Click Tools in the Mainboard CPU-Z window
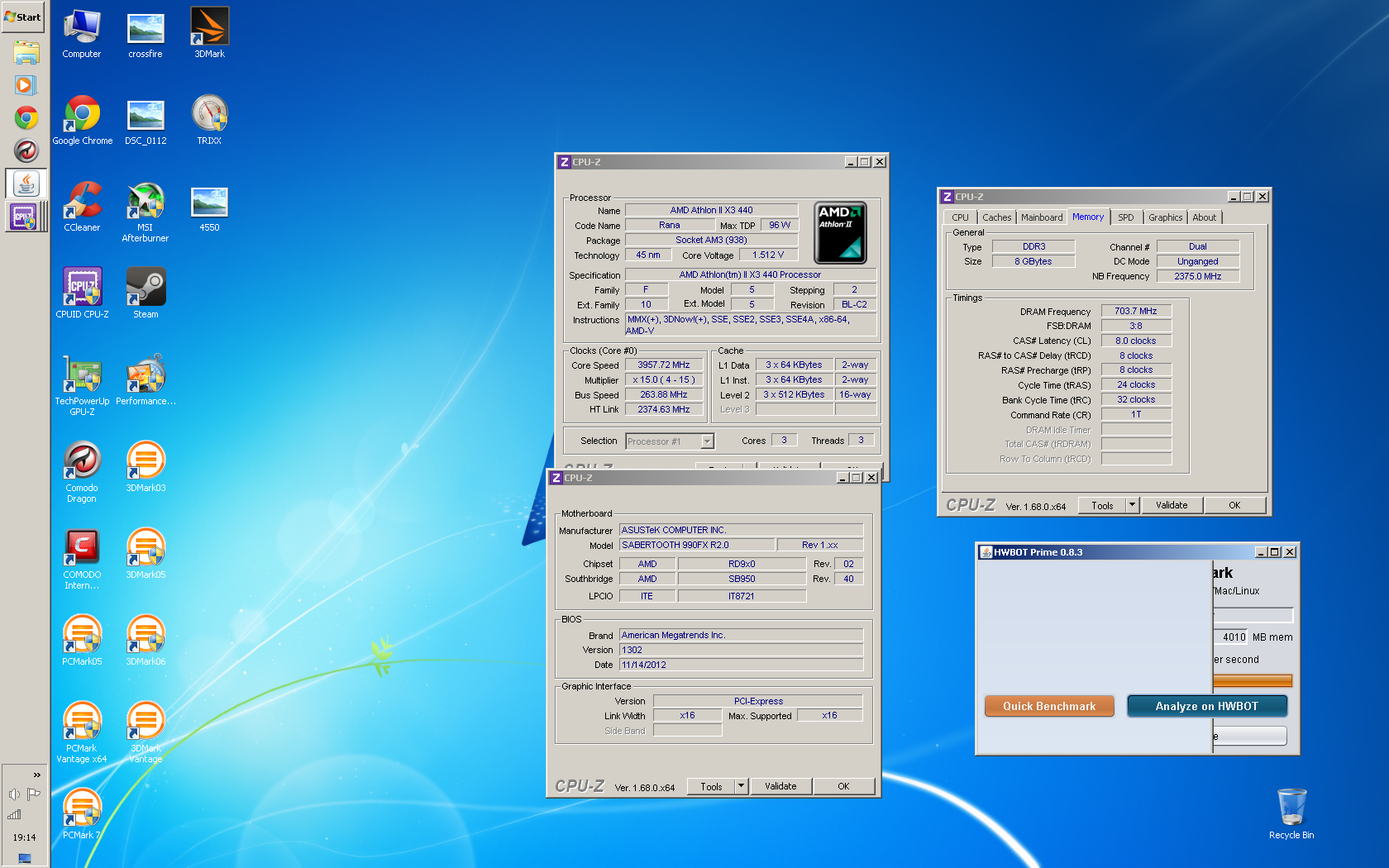Screen dimensions: 1389x868 711,786
